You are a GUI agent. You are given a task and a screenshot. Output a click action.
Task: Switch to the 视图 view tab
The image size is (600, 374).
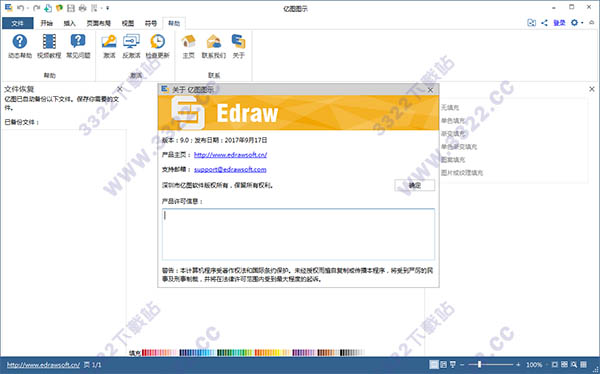click(128, 23)
